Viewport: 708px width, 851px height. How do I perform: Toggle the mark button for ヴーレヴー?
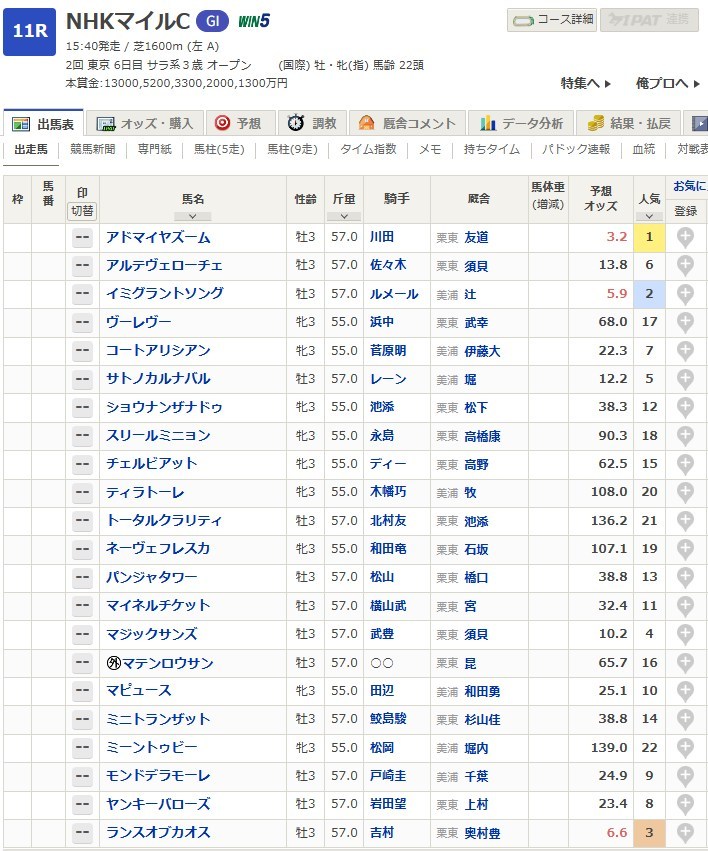(82, 322)
